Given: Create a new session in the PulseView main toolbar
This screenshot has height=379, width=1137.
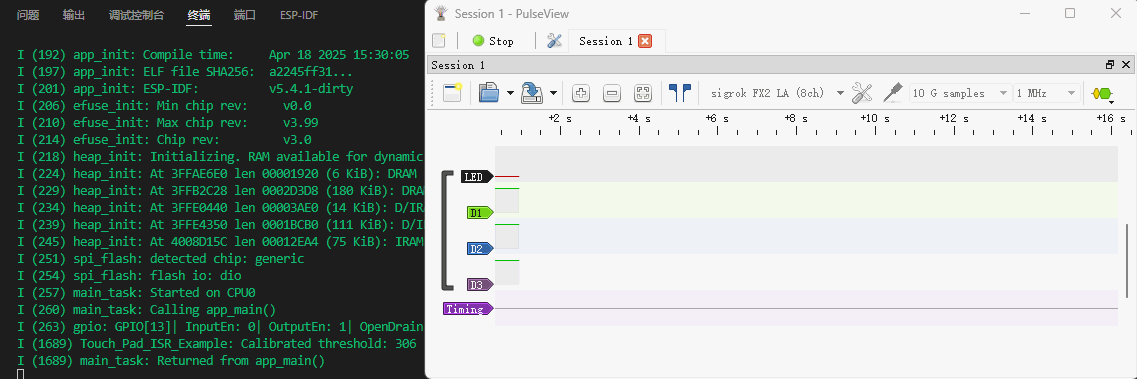Looking at the screenshot, I should tap(439, 41).
